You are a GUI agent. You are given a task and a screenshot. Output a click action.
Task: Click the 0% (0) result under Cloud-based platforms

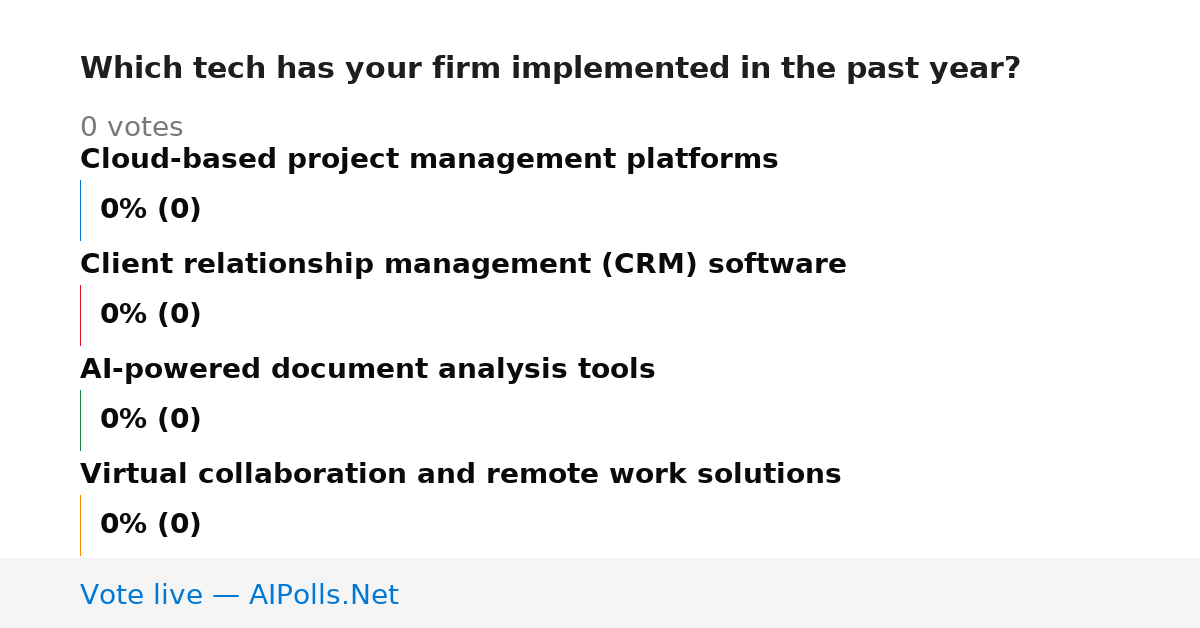pyautogui.click(x=150, y=210)
